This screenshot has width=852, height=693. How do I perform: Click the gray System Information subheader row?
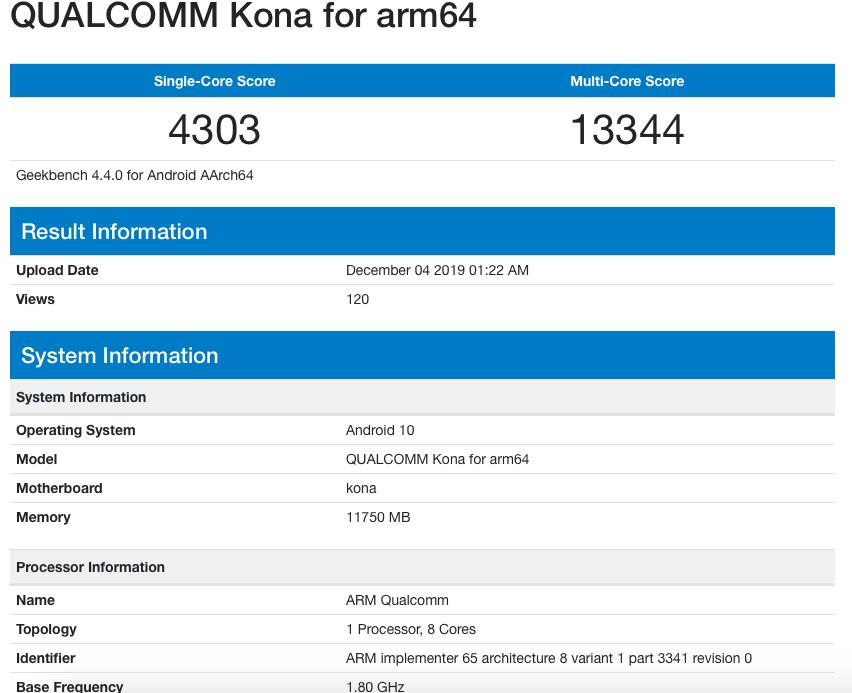pos(422,397)
